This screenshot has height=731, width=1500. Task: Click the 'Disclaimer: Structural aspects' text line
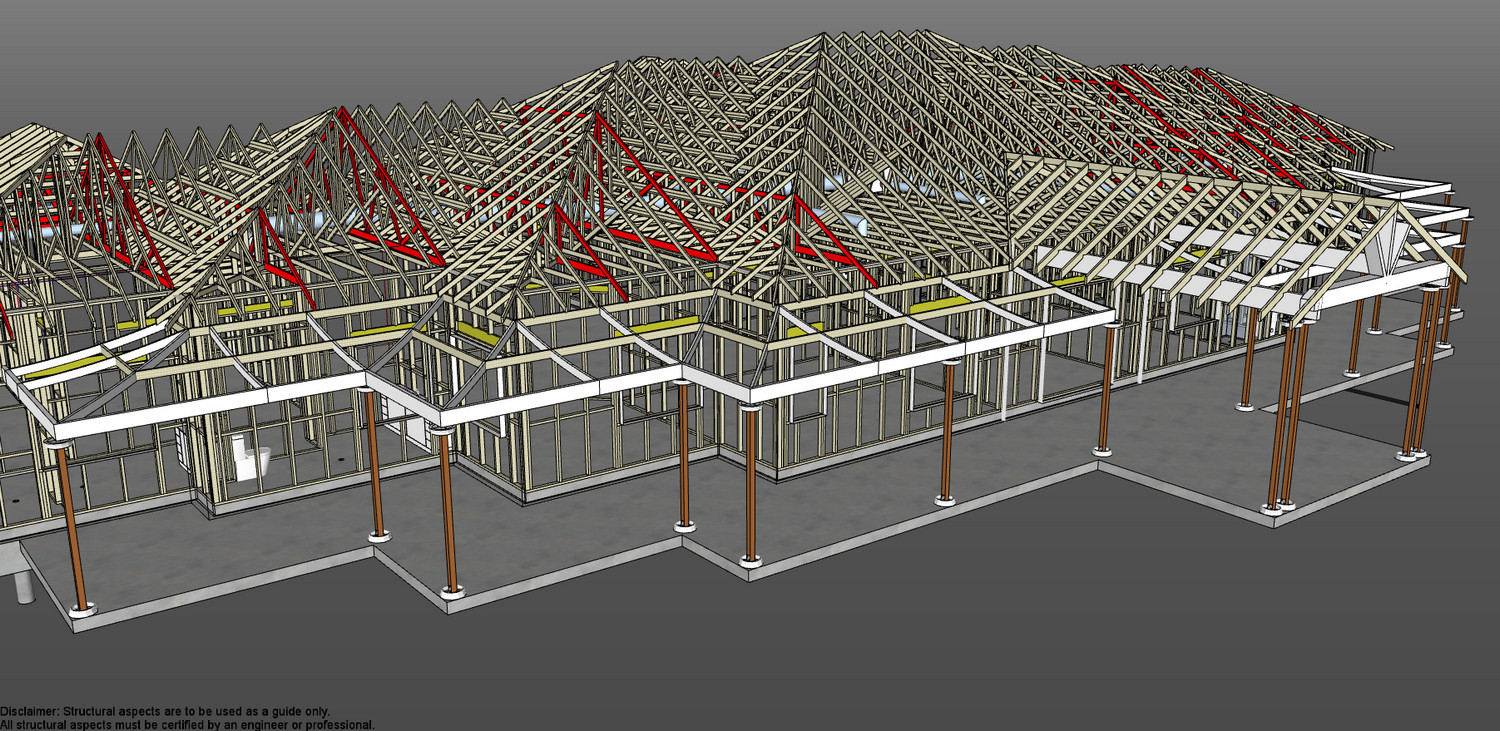tap(165, 712)
